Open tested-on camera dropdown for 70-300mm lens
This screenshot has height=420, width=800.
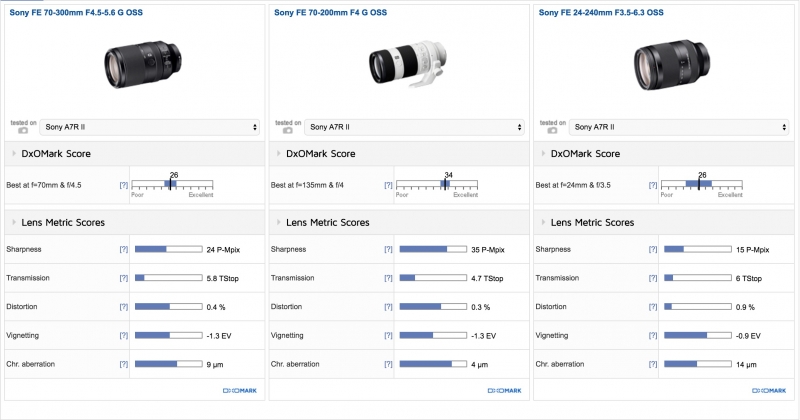tap(150, 127)
